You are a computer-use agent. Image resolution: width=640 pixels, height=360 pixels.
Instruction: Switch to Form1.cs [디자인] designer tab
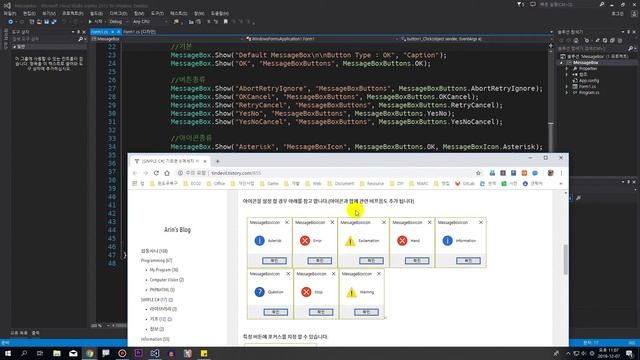coord(139,31)
